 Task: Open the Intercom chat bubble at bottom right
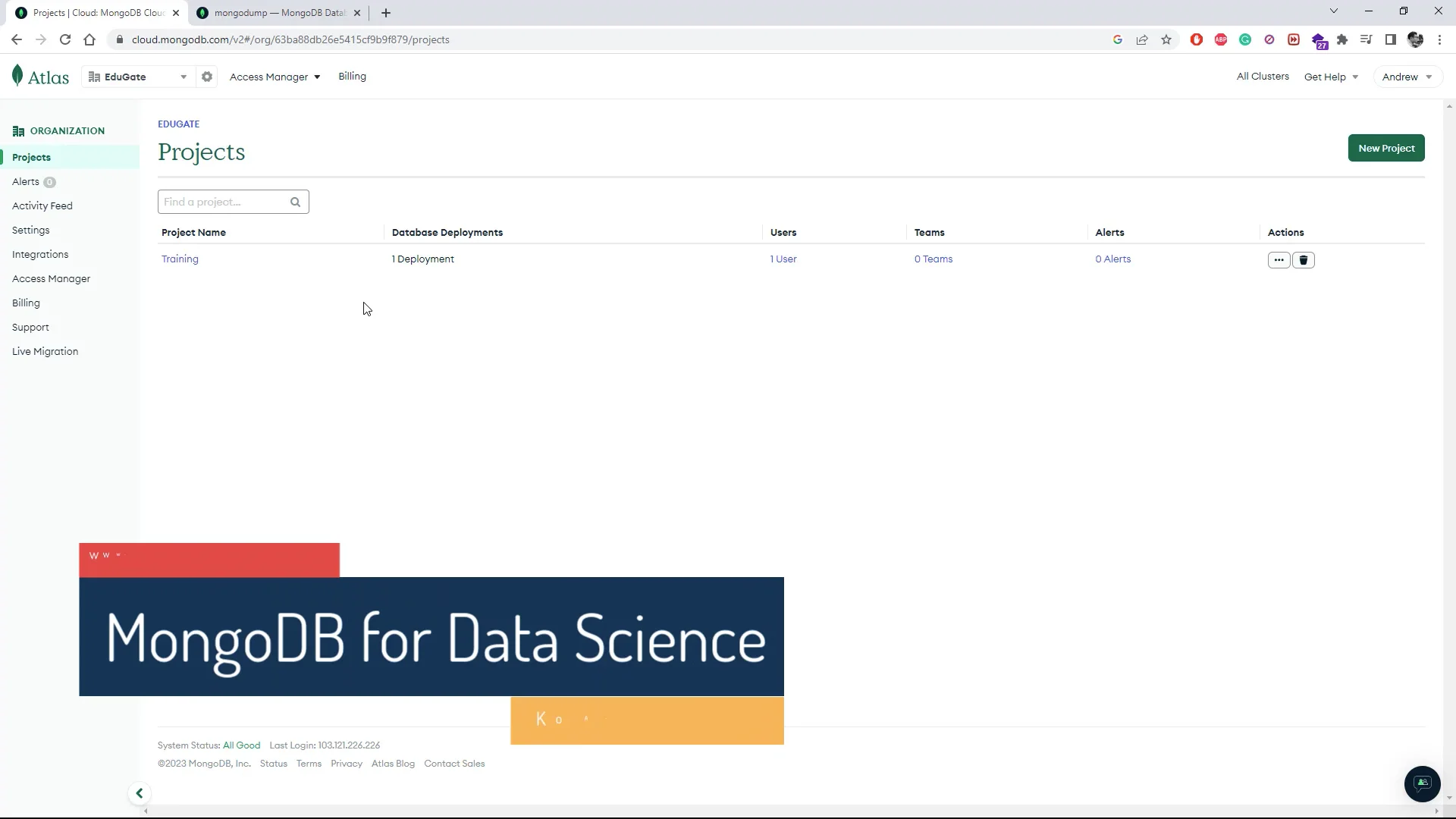[x=1422, y=784]
